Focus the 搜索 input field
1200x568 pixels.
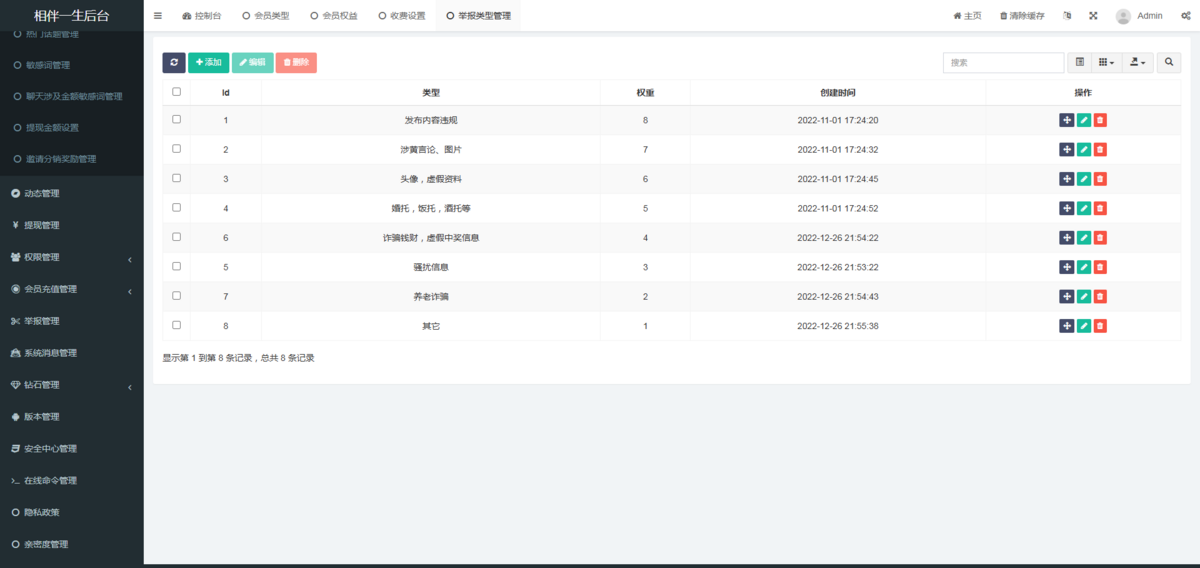click(x=1003, y=63)
